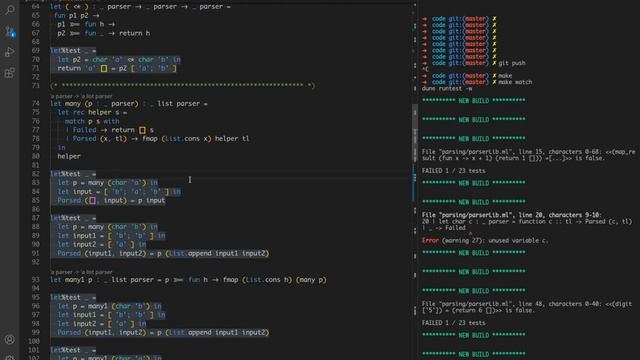This screenshot has height=360, width=640.
Task: Click 'return h' at end of line 67
Action: click(134, 33)
